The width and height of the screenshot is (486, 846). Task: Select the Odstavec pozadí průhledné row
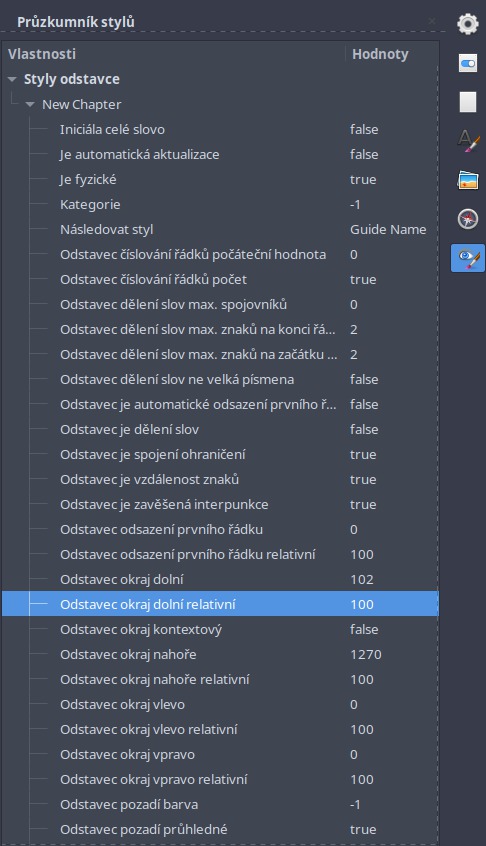click(220, 829)
